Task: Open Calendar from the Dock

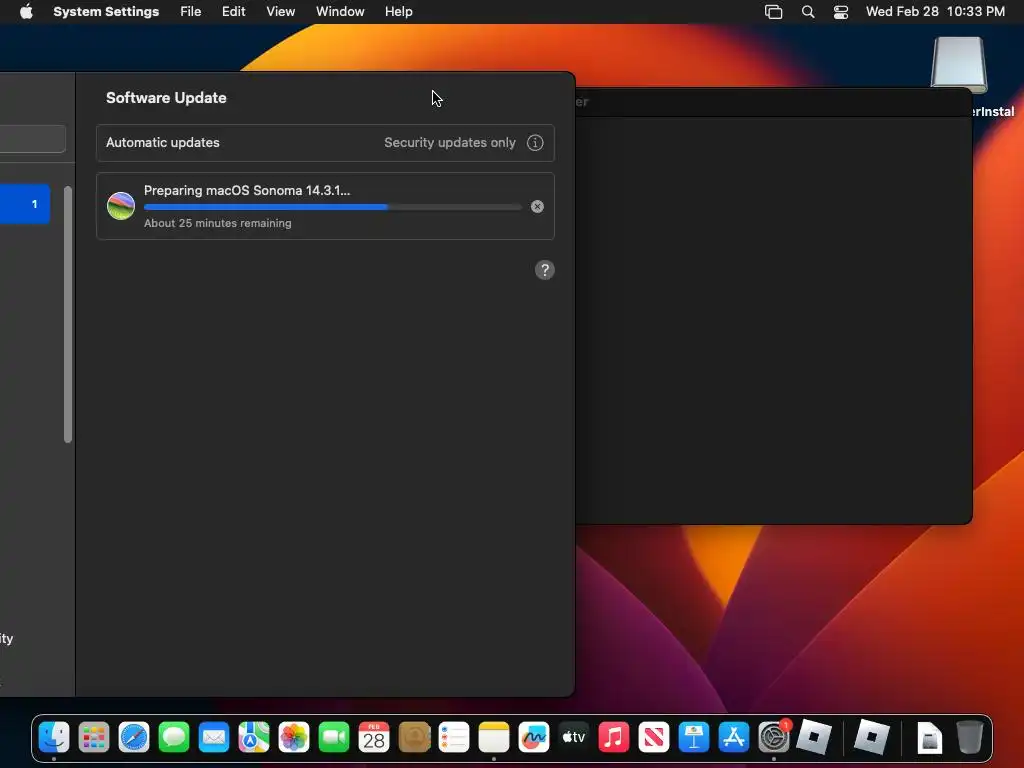Action: coord(374,738)
